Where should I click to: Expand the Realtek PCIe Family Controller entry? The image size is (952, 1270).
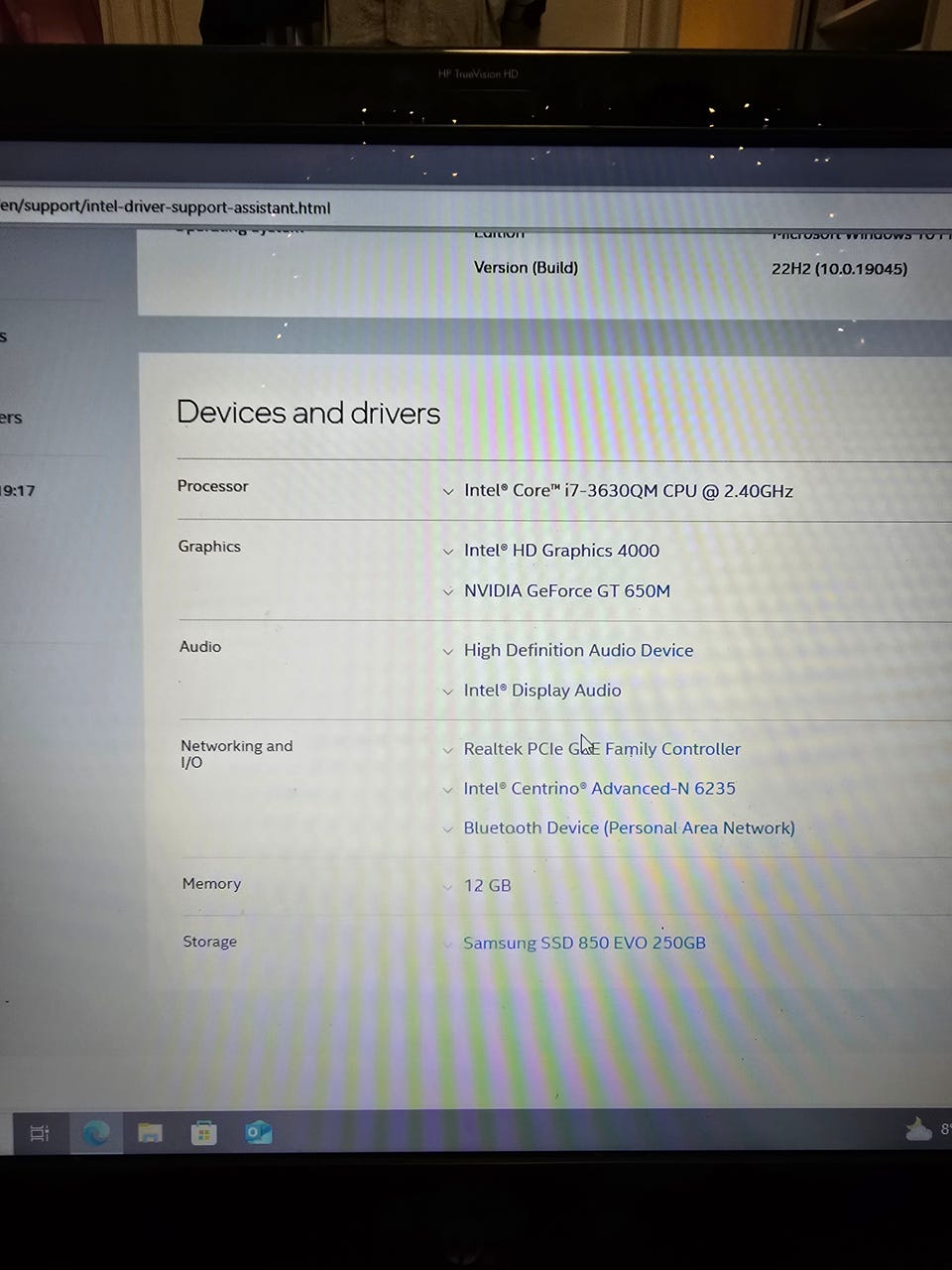[x=448, y=750]
